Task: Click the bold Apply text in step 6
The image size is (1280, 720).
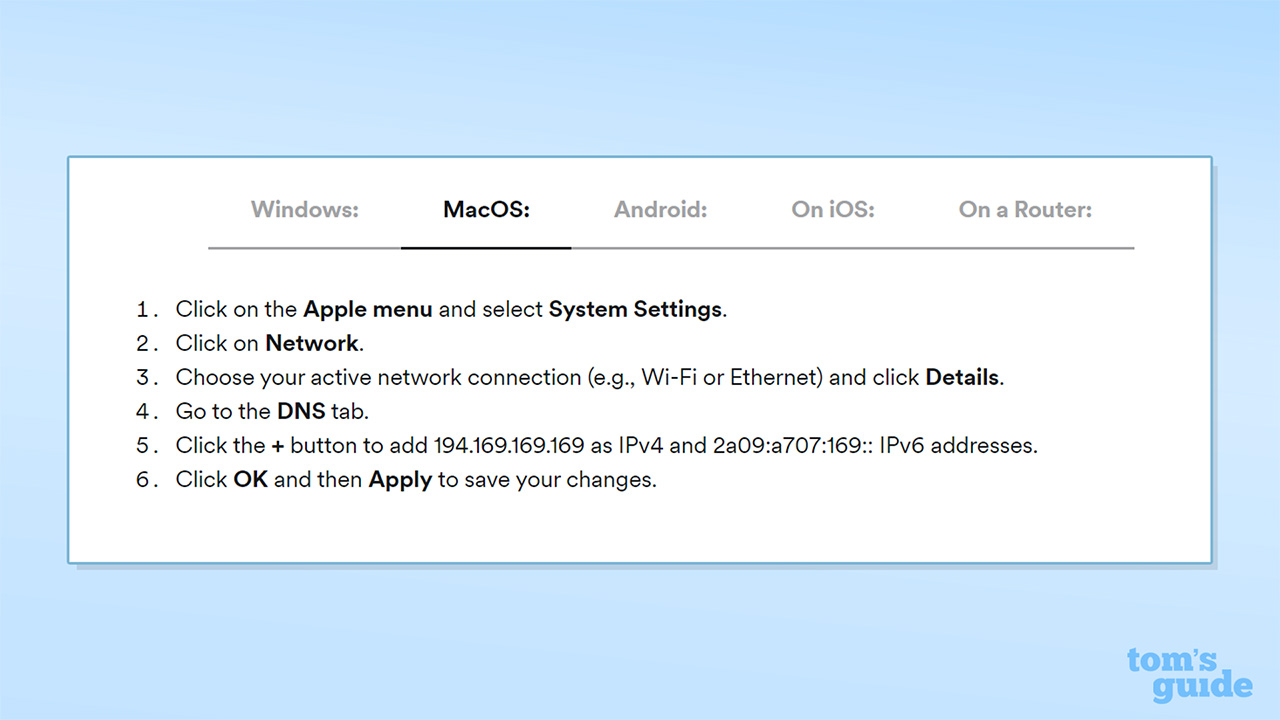Action: click(x=400, y=479)
